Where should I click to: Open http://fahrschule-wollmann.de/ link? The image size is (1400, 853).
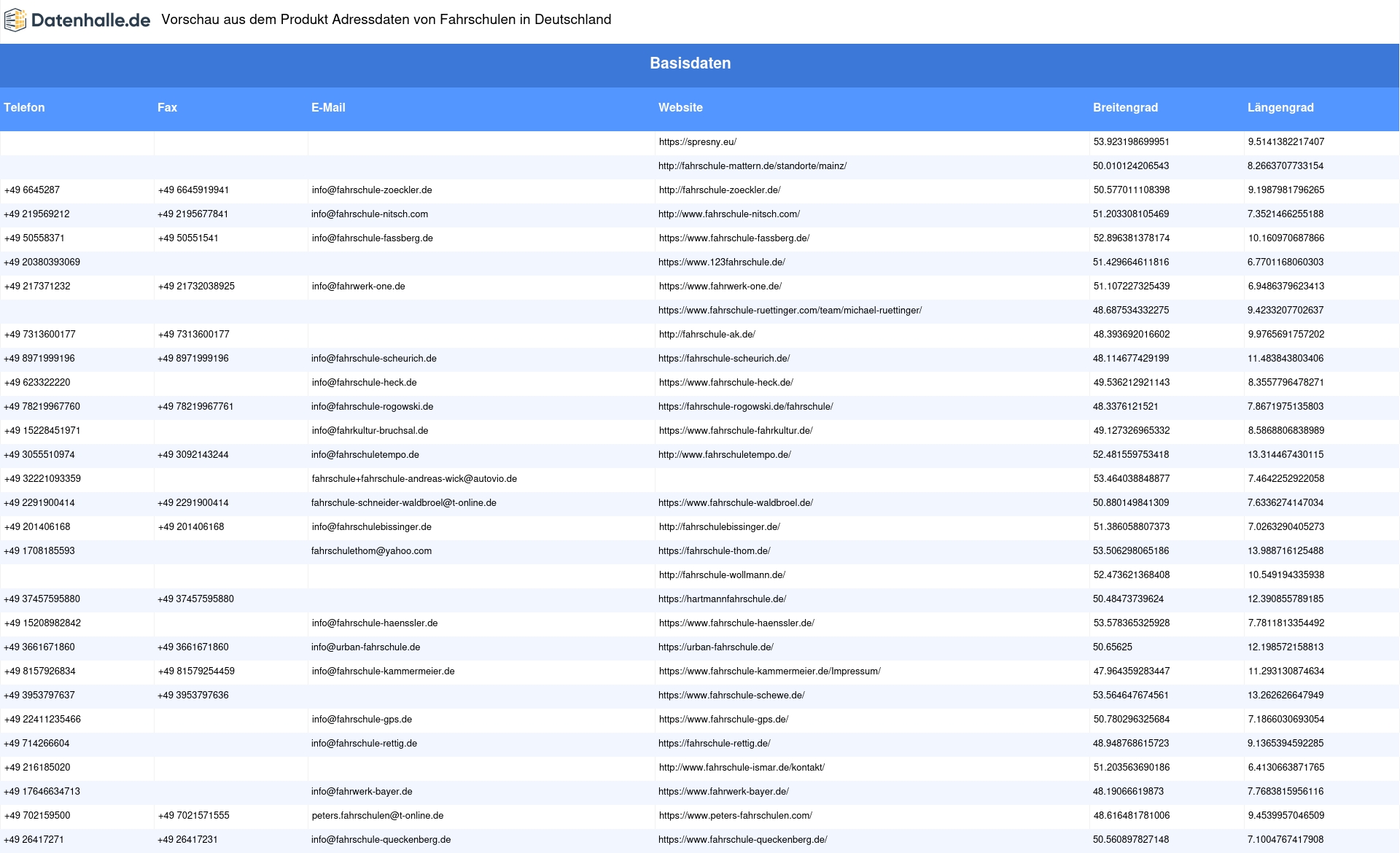pos(722,575)
